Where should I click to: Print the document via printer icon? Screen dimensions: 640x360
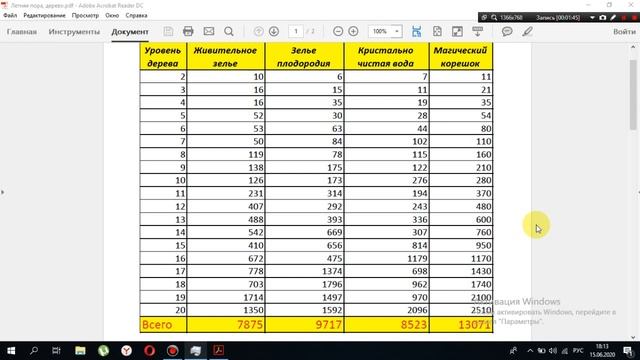coord(188,31)
